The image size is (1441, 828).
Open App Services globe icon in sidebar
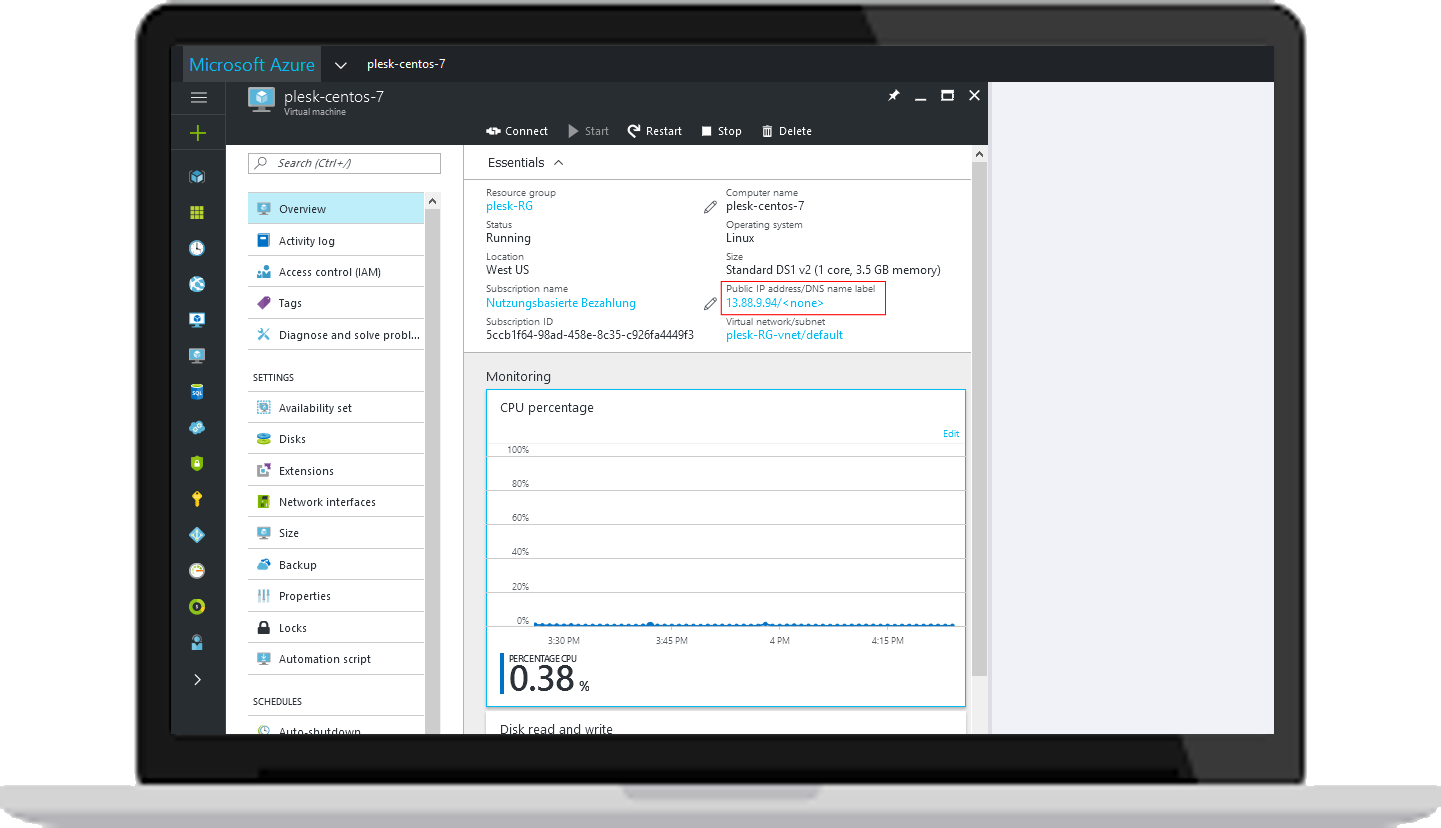pyautogui.click(x=197, y=284)
